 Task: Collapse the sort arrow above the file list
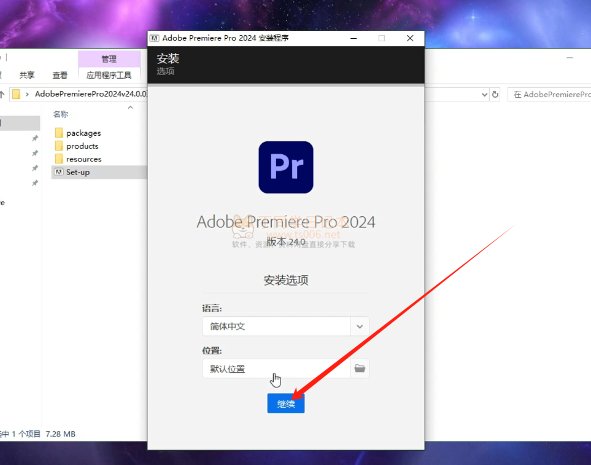[x=130, y=108]
